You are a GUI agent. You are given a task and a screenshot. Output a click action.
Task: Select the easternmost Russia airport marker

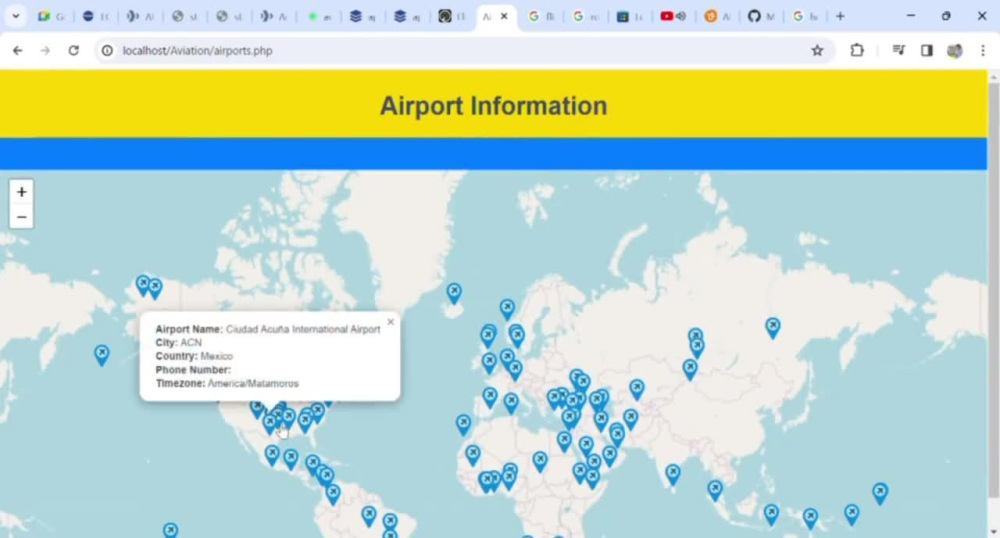click(x=772, y=327)
